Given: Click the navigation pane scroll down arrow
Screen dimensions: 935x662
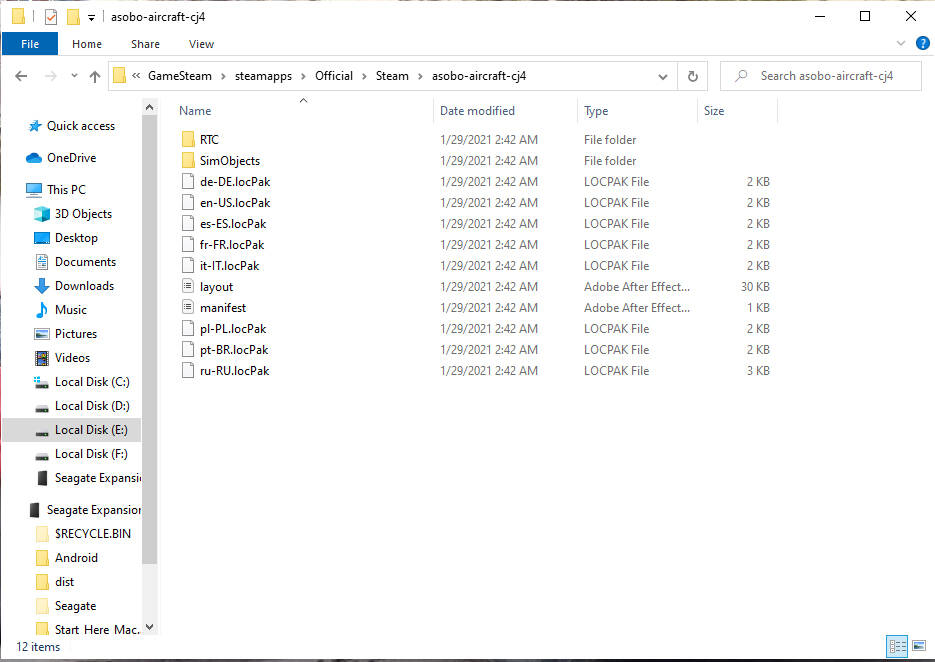Looking at the screenshot, I should click(150, 627).
